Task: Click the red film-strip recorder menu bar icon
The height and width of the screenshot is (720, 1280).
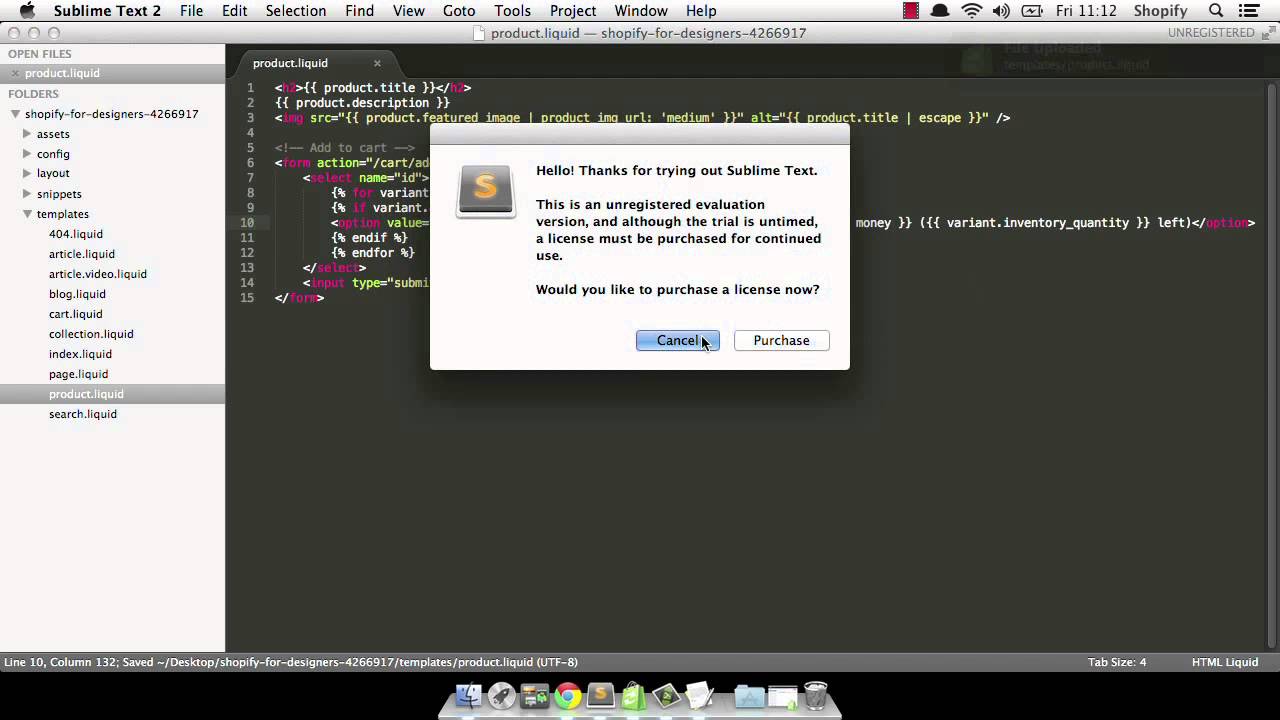Action: point(911,11)
